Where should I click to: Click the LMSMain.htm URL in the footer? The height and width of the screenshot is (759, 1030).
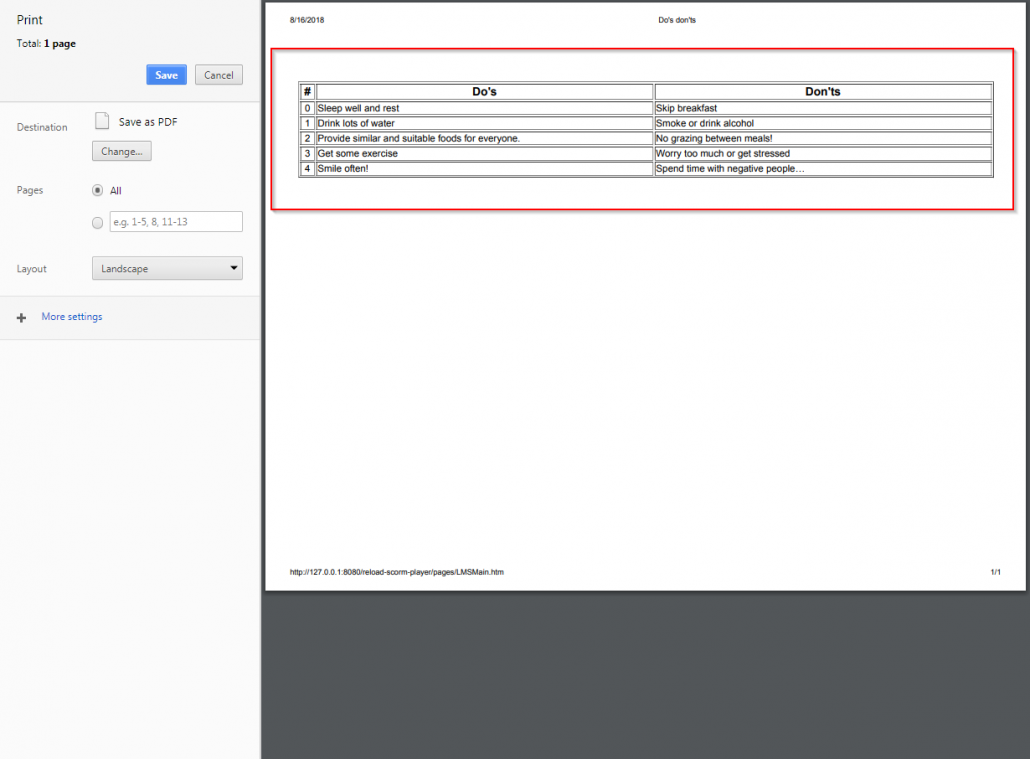click(396, 571)
